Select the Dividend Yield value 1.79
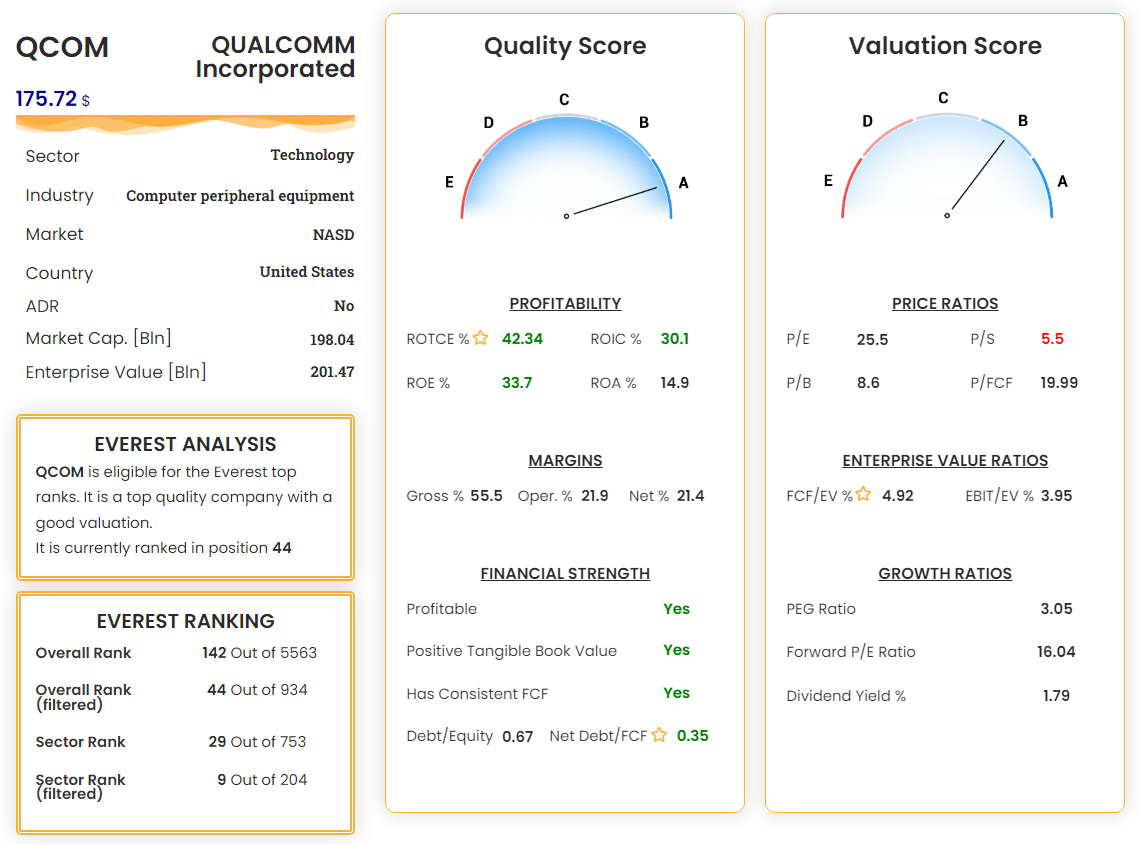Viewport: 1140px width, 844px height. pos(1056,696)
